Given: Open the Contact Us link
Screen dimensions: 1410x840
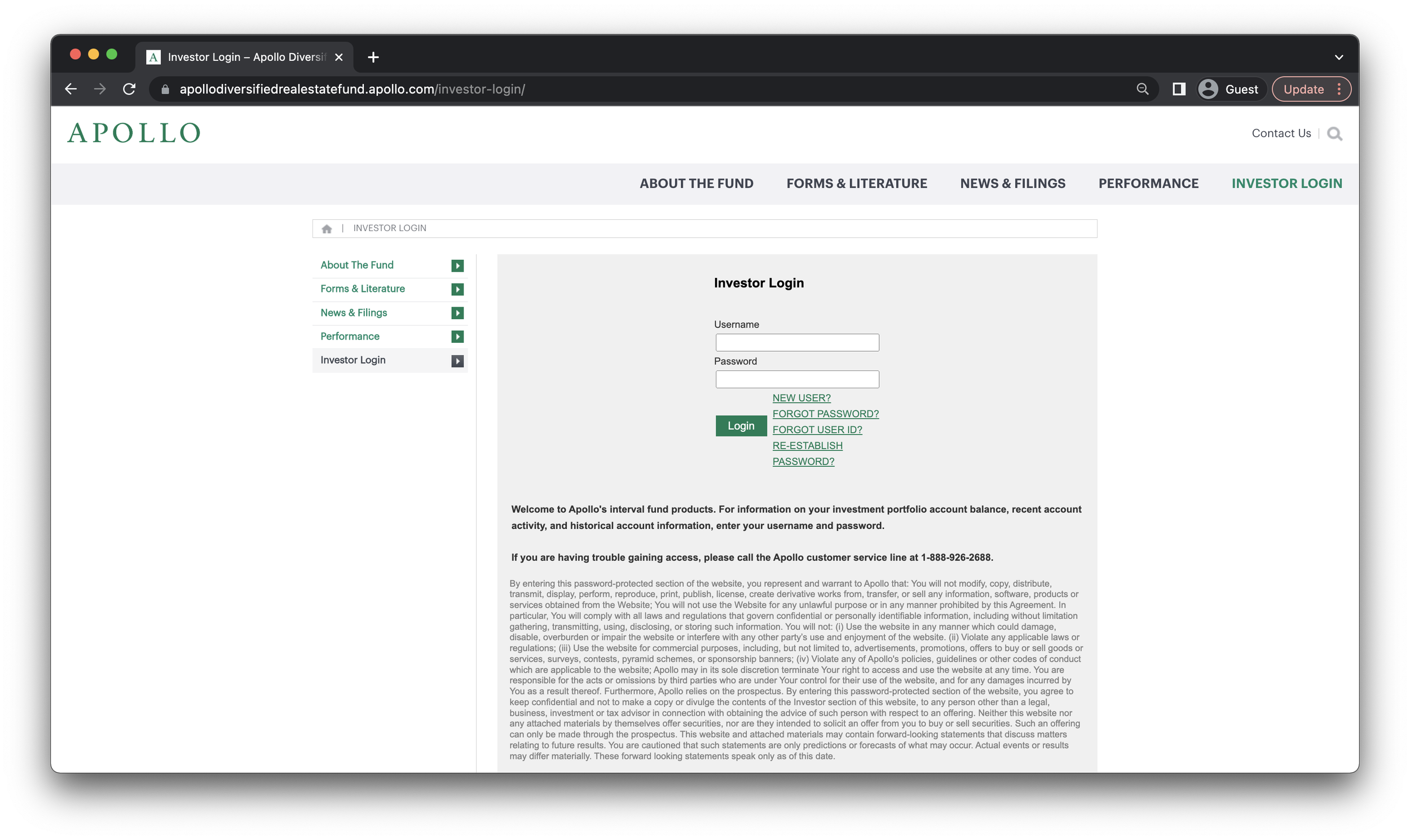Looking at the screenshot, I should pyautogui.click(x=1281, y=133).
